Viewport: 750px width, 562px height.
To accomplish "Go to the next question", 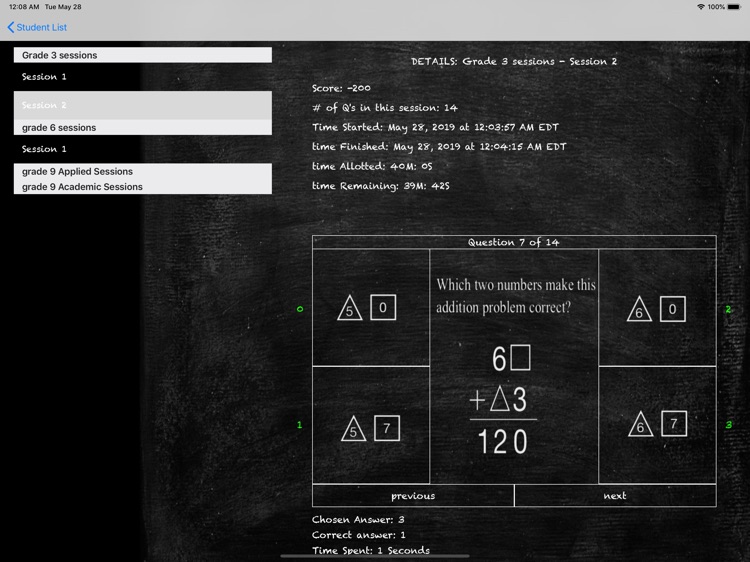I will [x=615, y=496].
